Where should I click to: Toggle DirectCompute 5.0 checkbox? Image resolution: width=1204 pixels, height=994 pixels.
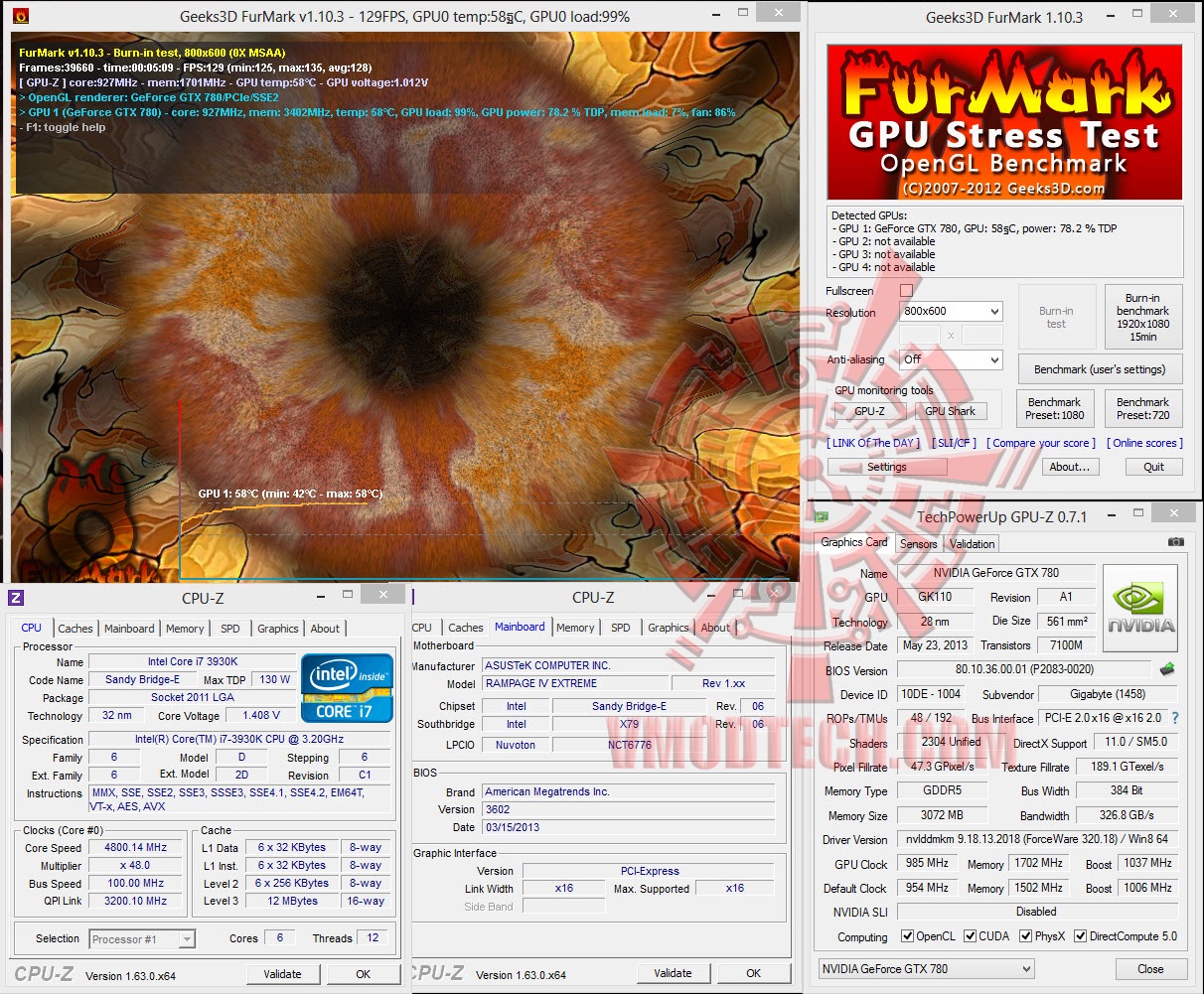(1080, 936)
